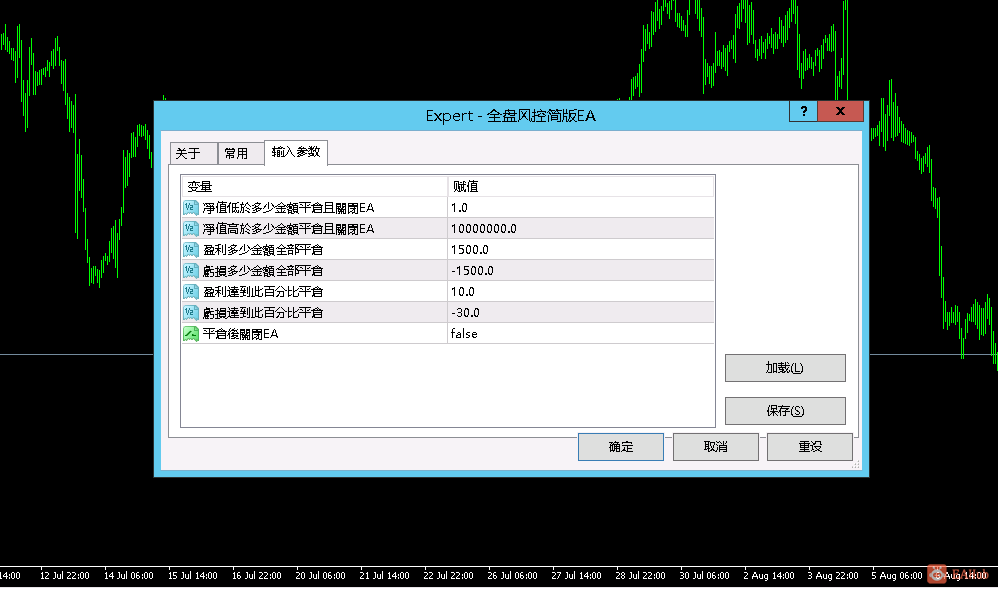Select the value 10000000.0 cell
Screen dimensions: 998x589
click(x=580, y=229)
